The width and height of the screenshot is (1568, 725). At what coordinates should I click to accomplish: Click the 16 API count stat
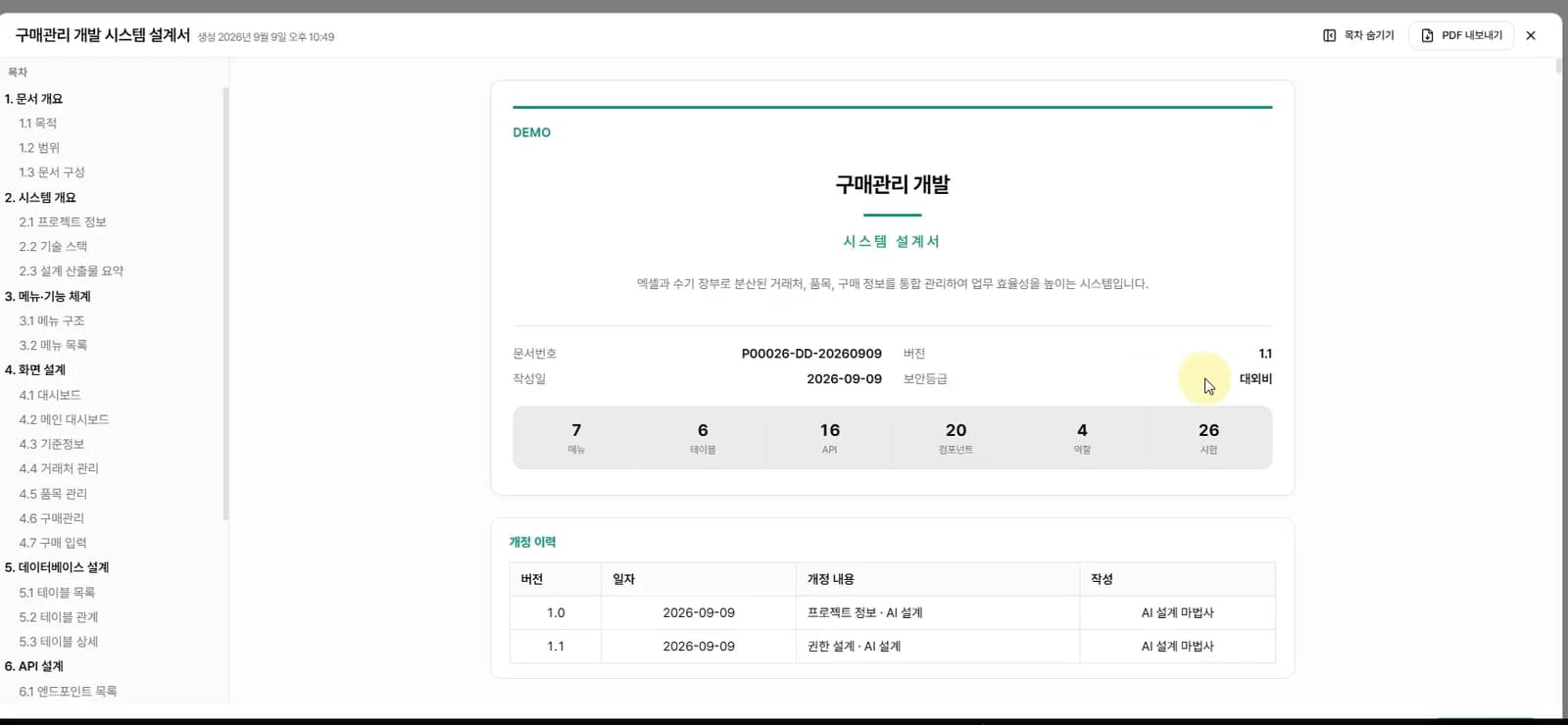coord(829,438)
